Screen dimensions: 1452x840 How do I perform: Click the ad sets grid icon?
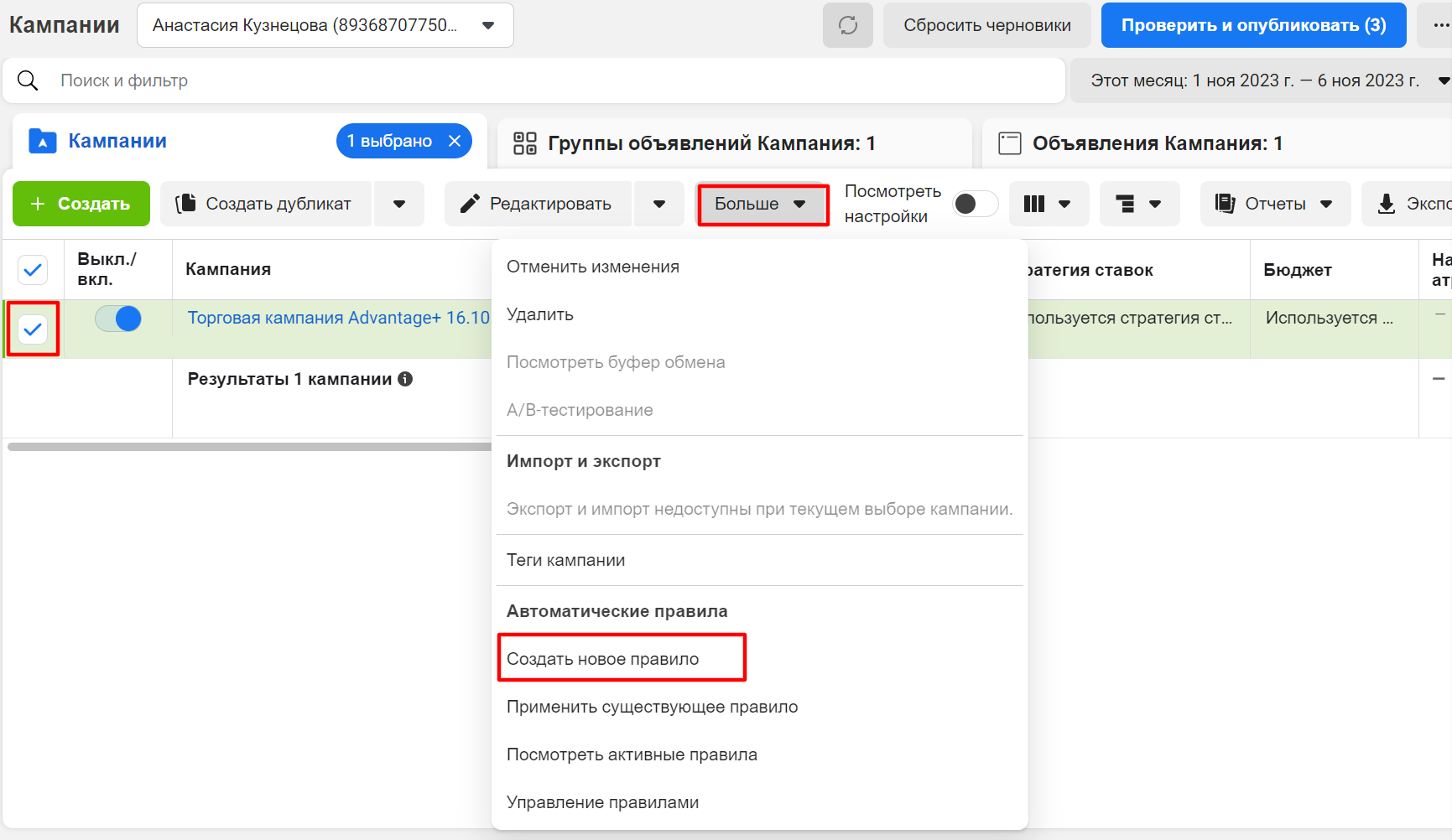pyautogui.click(x=525, y=143)
